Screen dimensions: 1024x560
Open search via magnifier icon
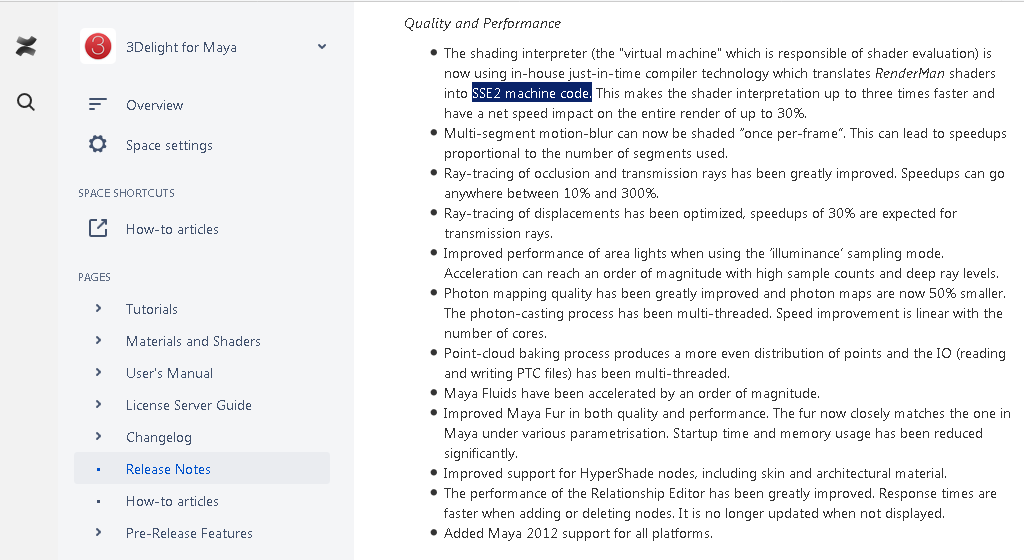coord(27,102)
